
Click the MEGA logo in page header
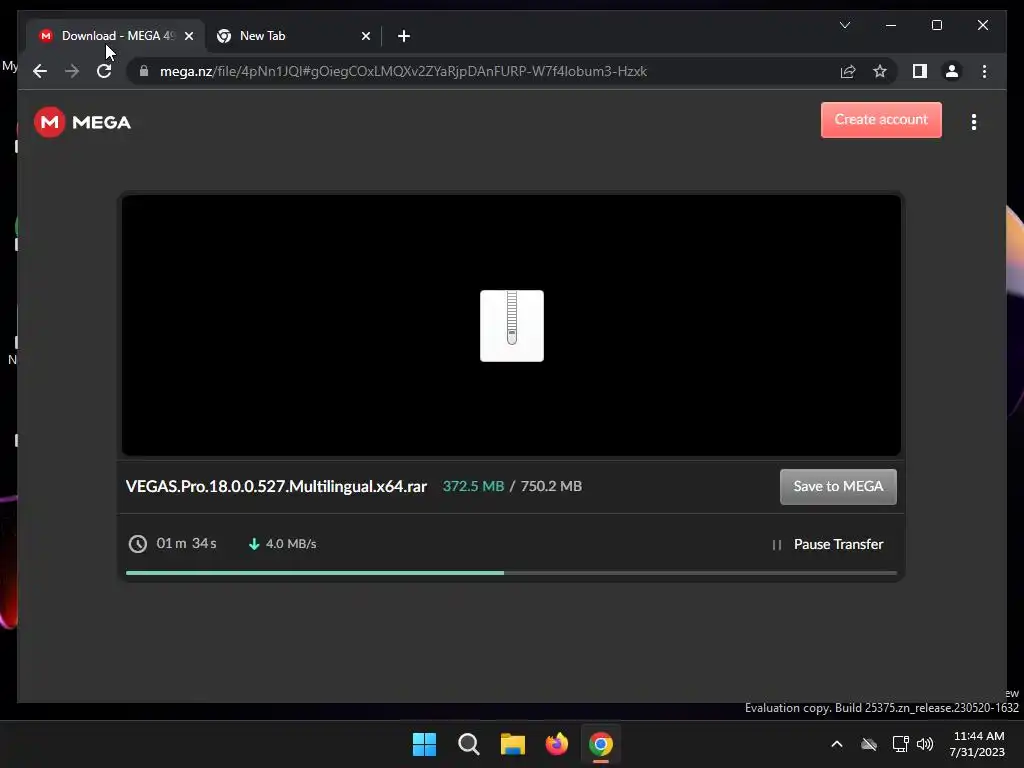(x=82, y=122)
